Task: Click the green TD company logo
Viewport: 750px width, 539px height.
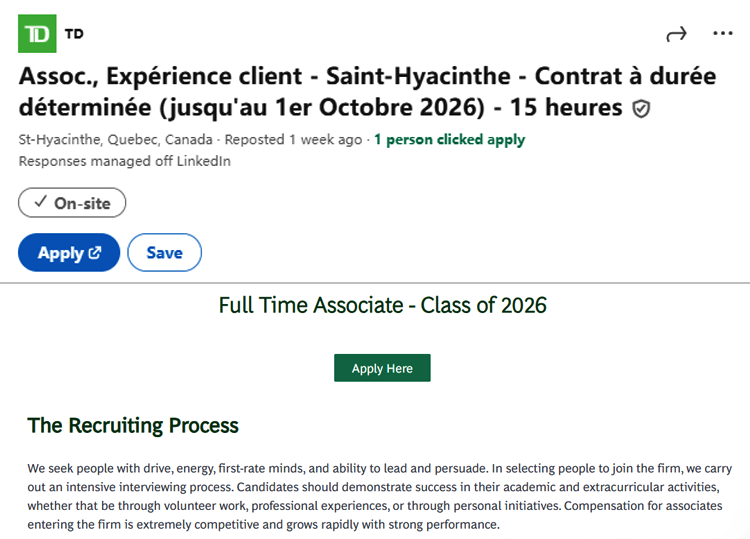Action: point(37,33)
